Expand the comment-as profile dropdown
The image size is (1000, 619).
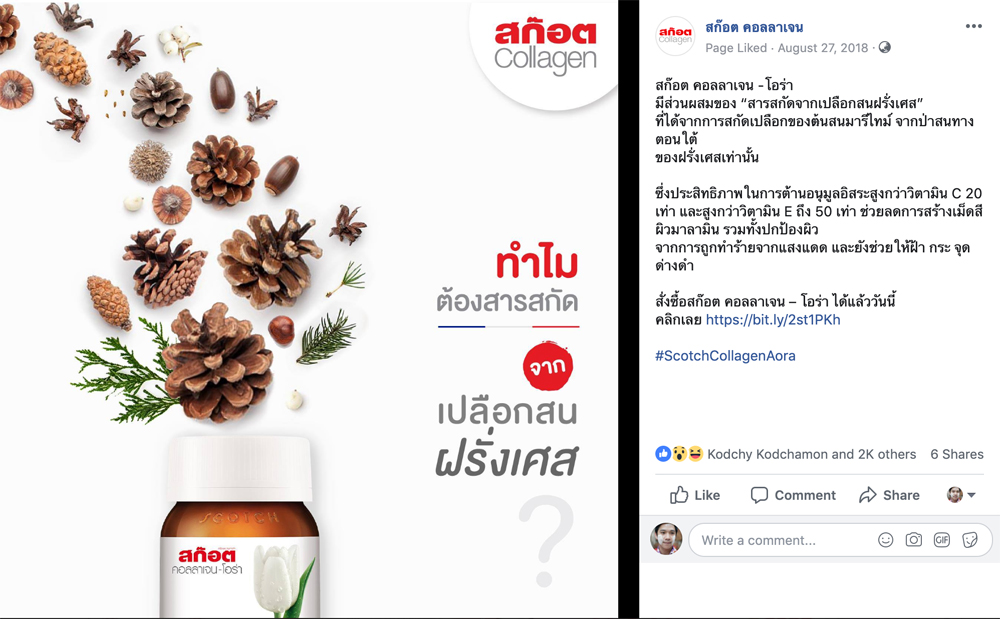[961, 495]
